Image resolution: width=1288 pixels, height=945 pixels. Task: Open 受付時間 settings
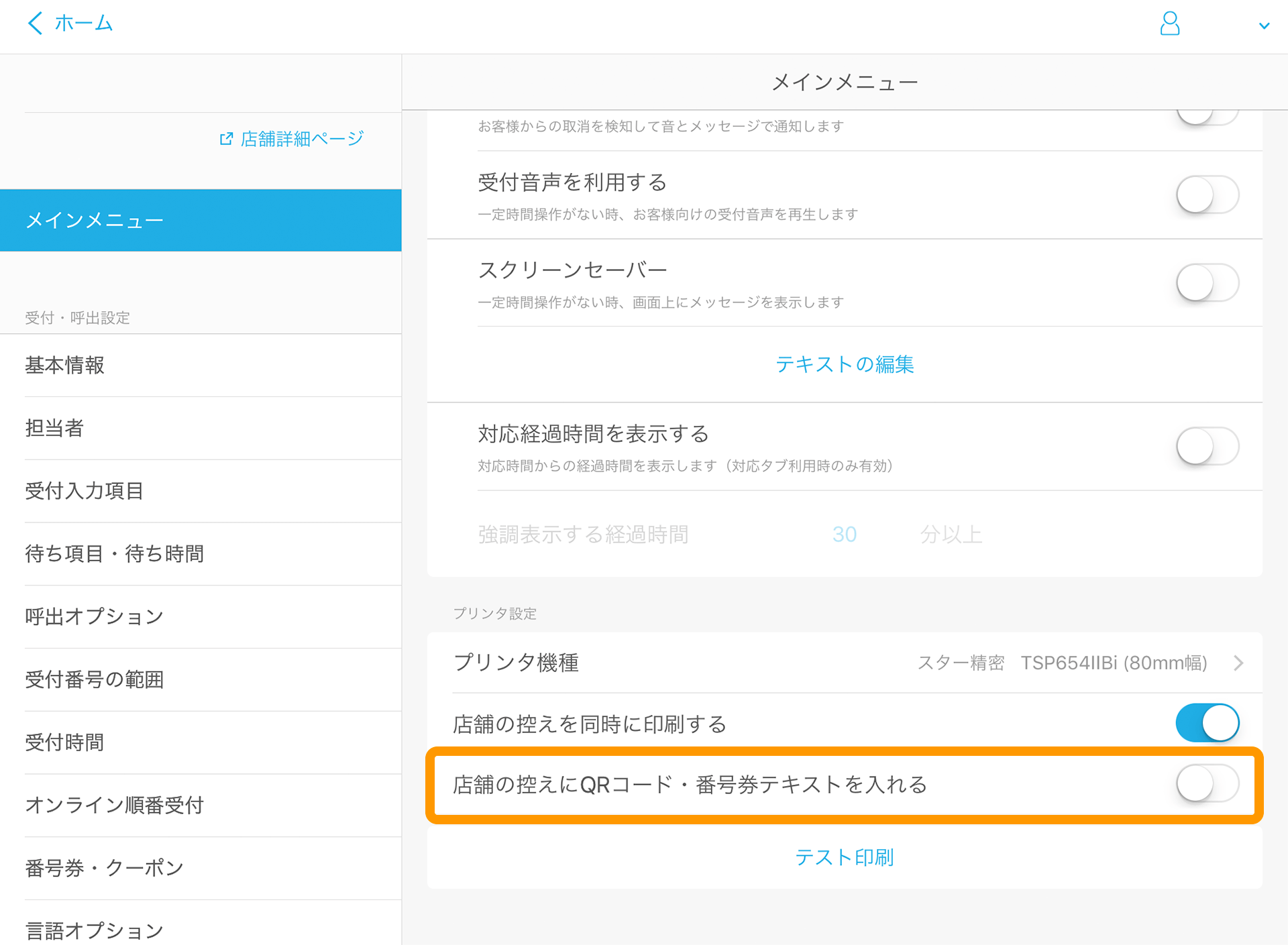coord(201,742)
